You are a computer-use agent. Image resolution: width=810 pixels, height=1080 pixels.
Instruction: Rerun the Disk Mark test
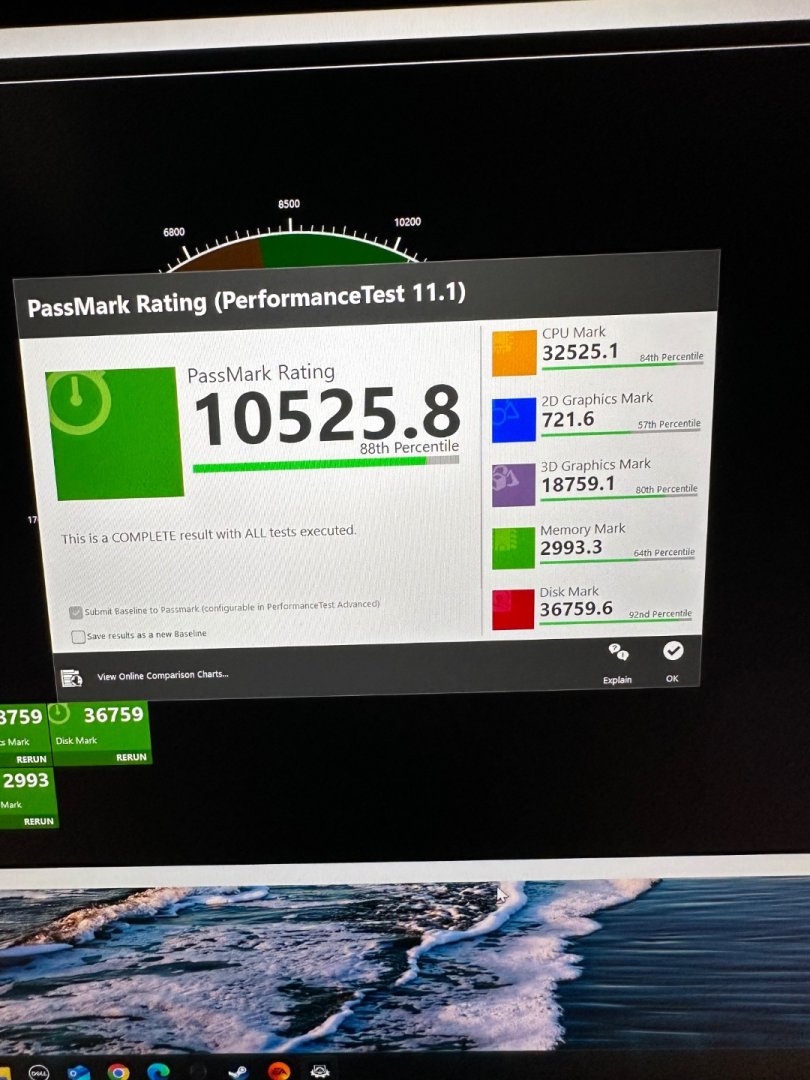pyautogui.click(x=131, y=757)
